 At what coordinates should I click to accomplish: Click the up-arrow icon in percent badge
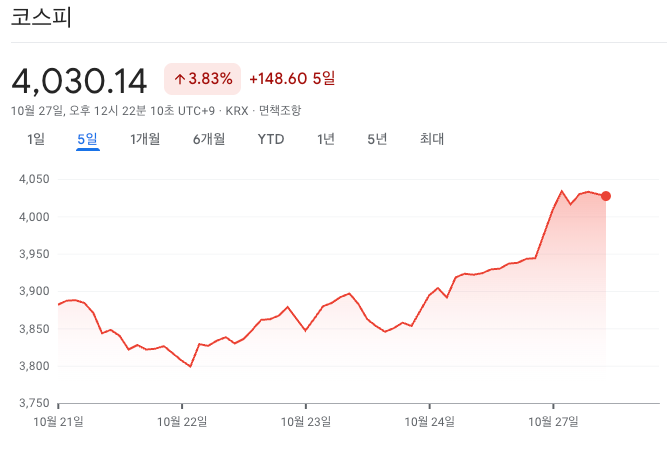pos(179,78)
